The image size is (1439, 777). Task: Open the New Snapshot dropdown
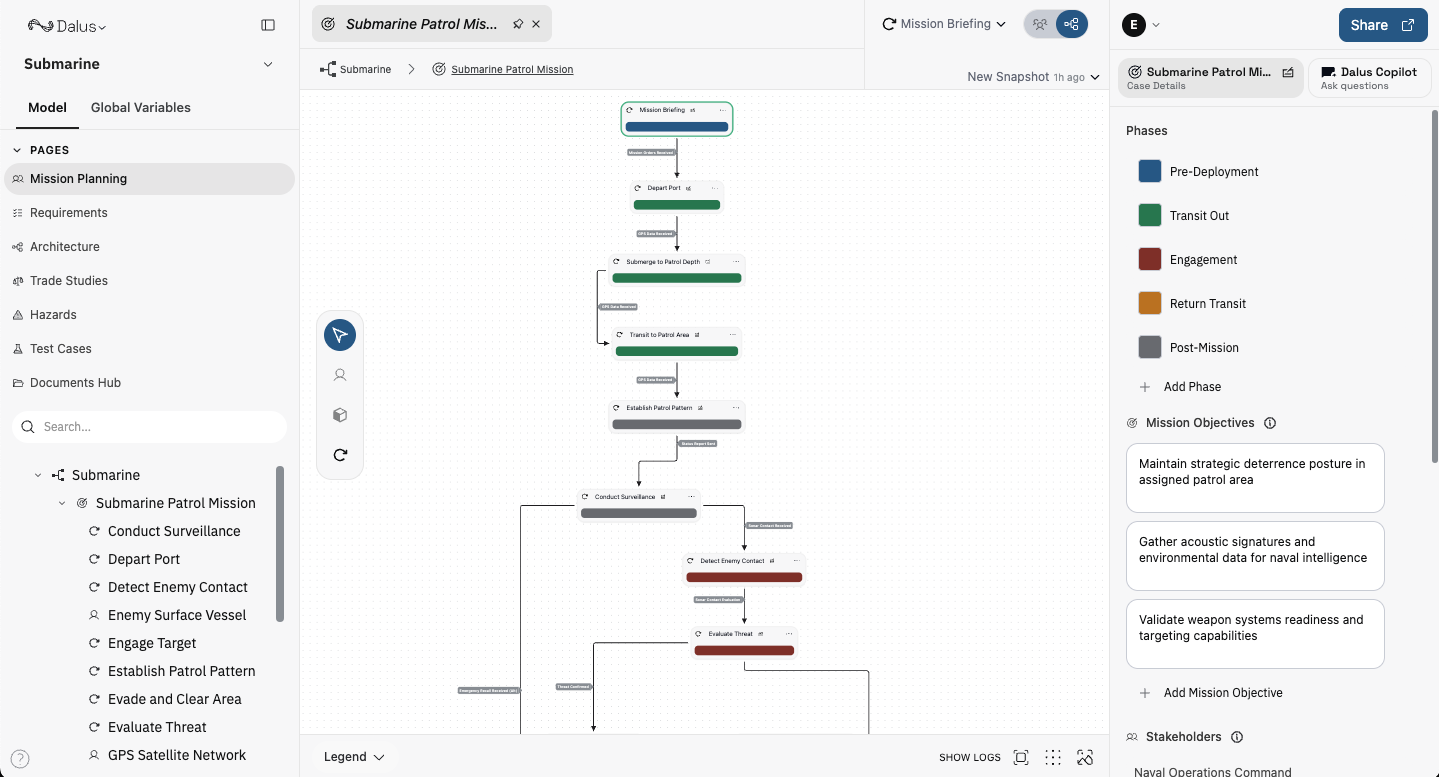tap(1033, 77)
